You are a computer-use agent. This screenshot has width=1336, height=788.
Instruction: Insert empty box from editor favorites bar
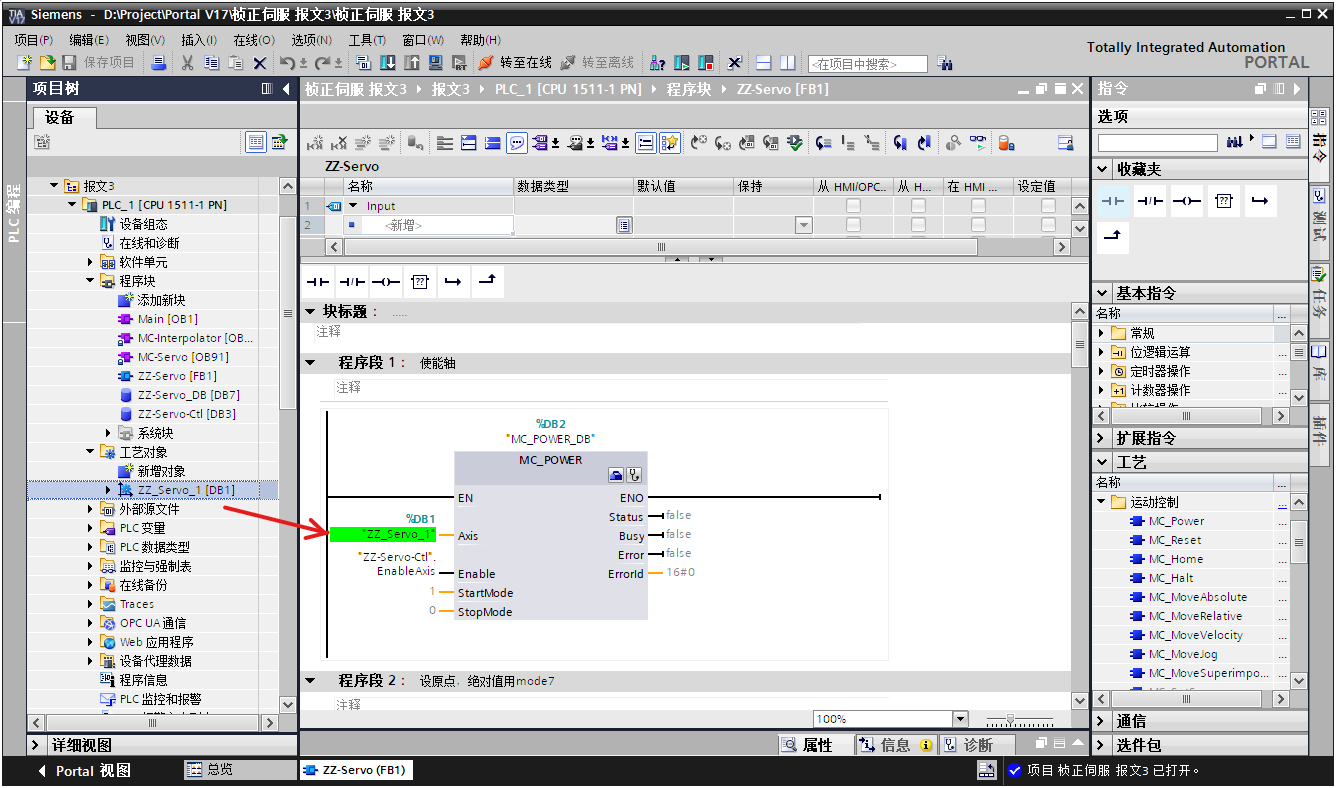pyautogui.click(x=420, y=282)
